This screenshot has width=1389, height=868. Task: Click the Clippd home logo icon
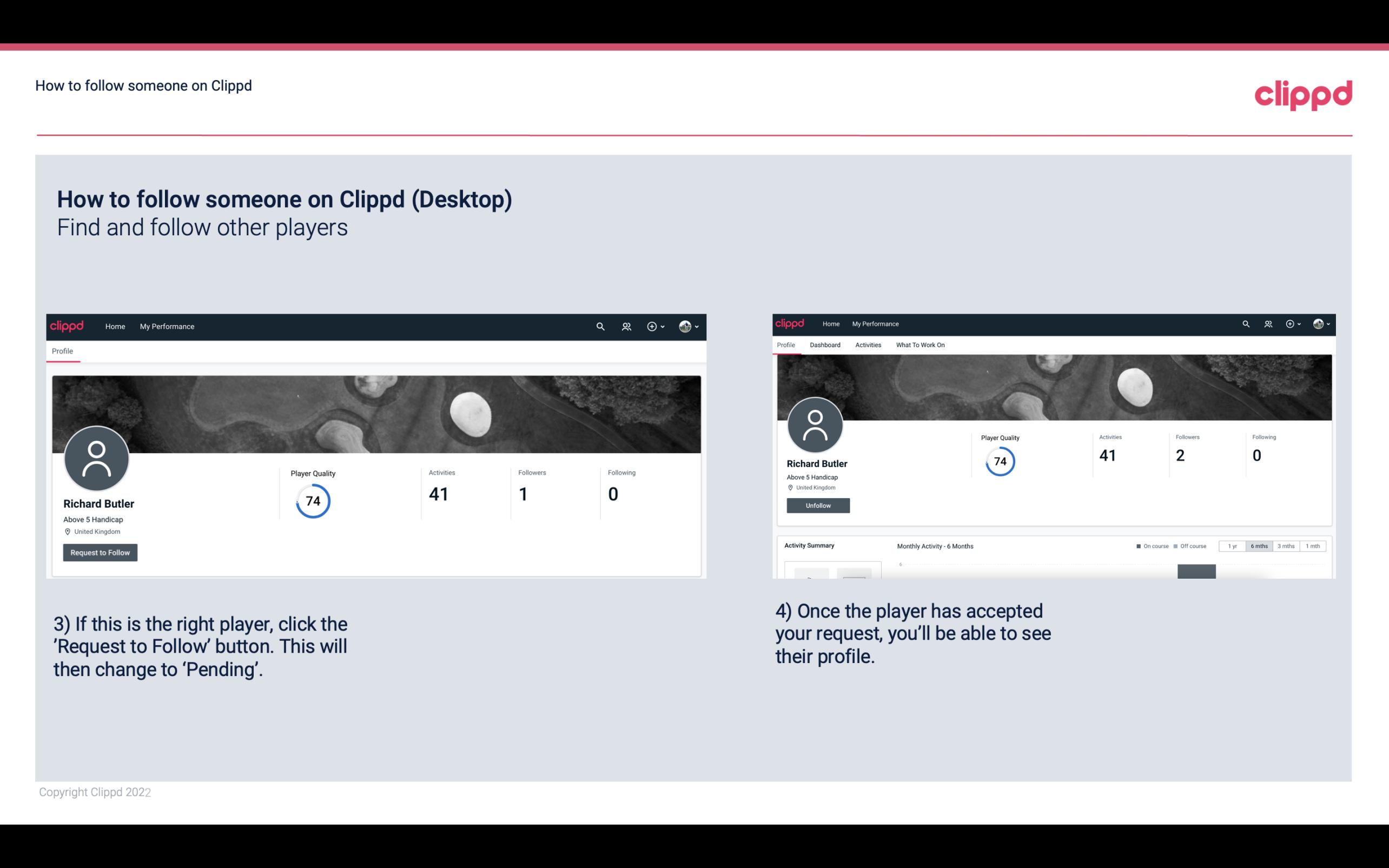pyautogui.click(x=67, y=325)
